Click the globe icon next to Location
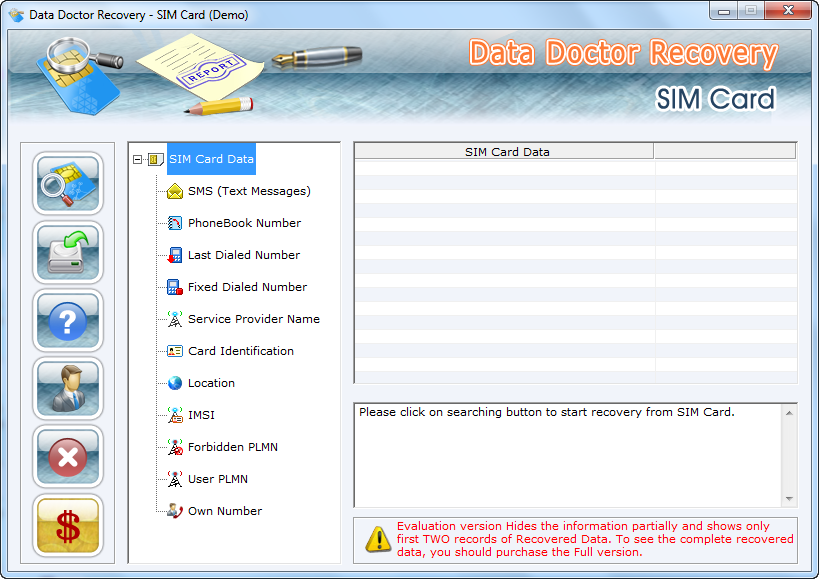 point(174,383)
